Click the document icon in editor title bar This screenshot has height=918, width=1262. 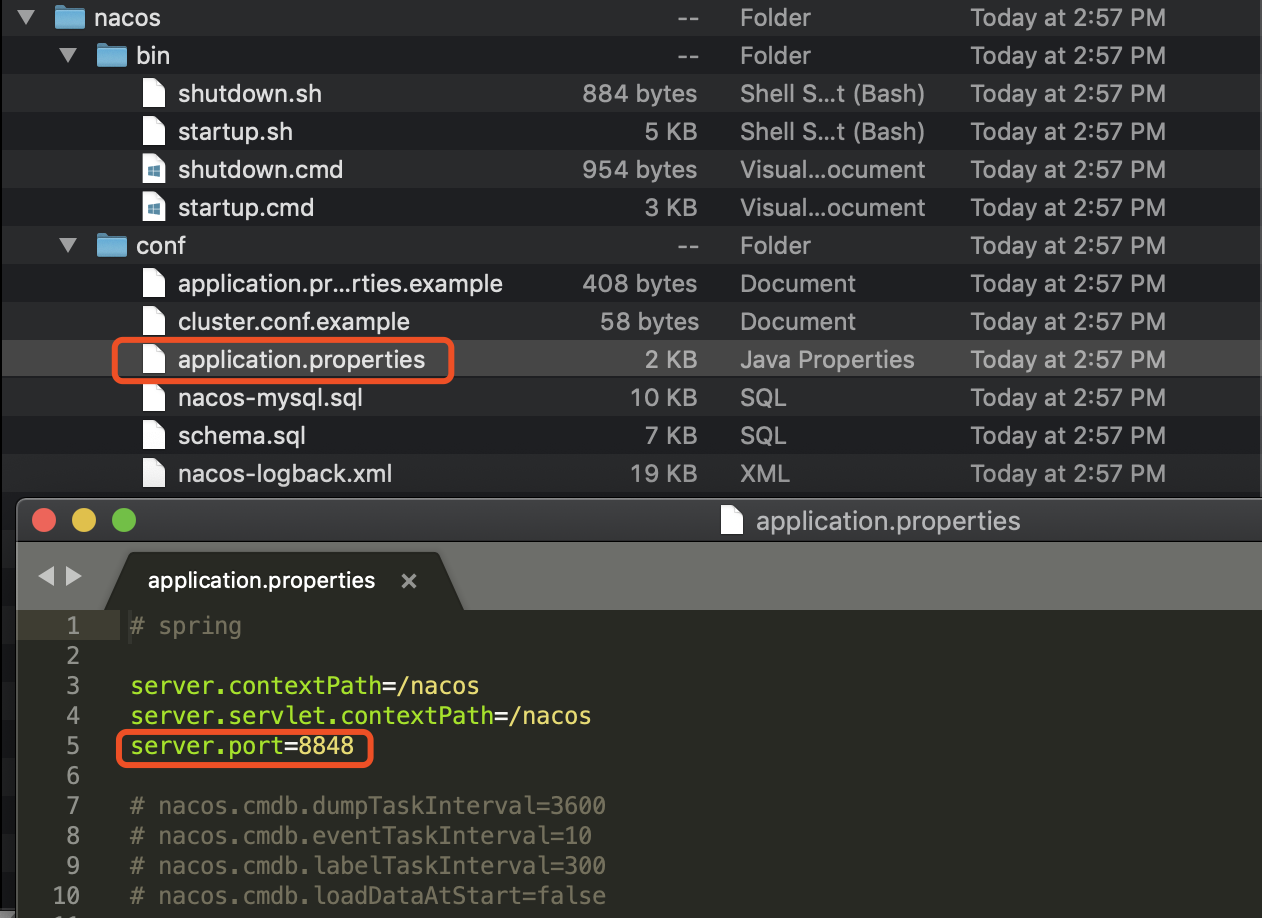tap(732, 520)
